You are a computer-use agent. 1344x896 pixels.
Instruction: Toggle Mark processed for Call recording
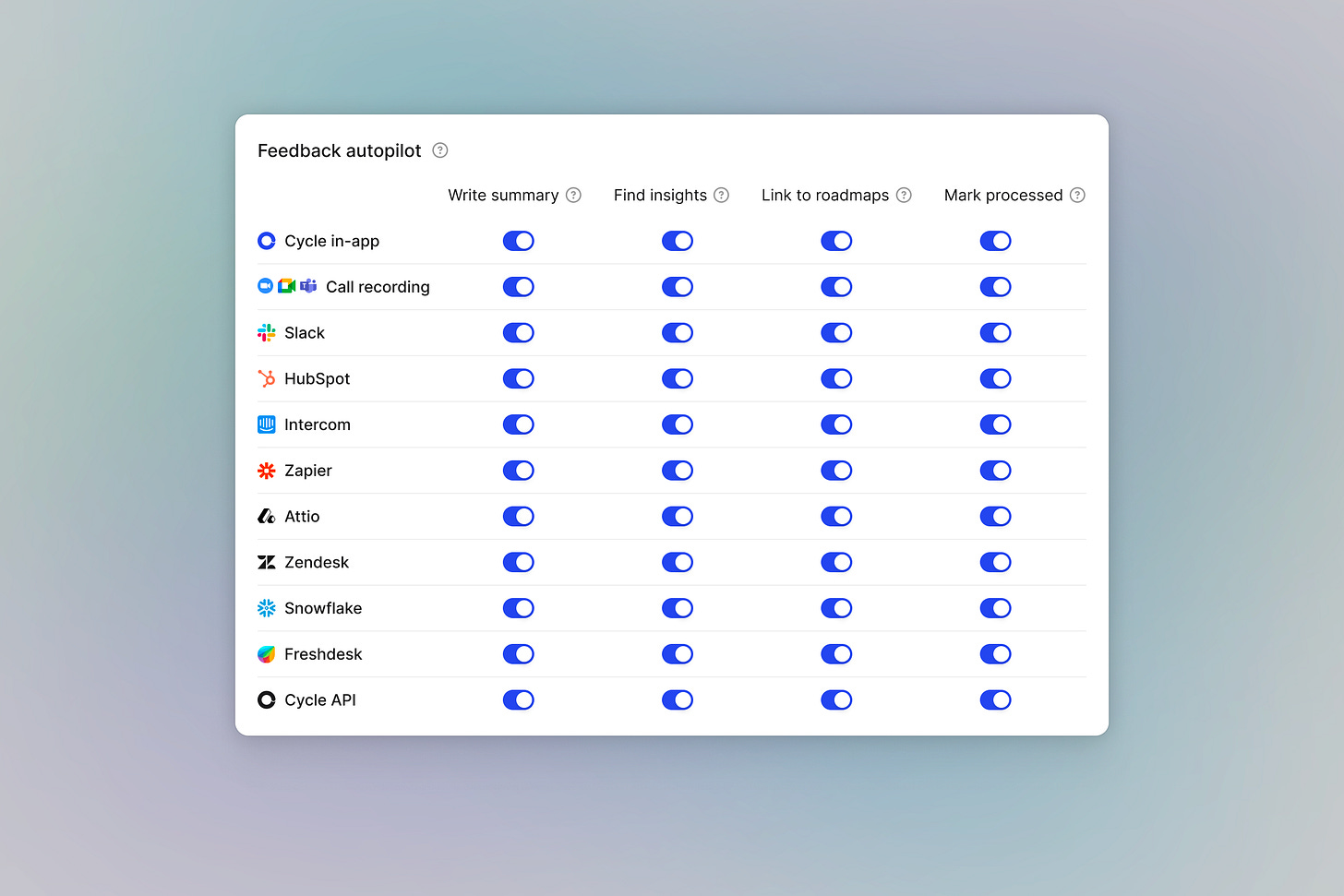point(996,287)
